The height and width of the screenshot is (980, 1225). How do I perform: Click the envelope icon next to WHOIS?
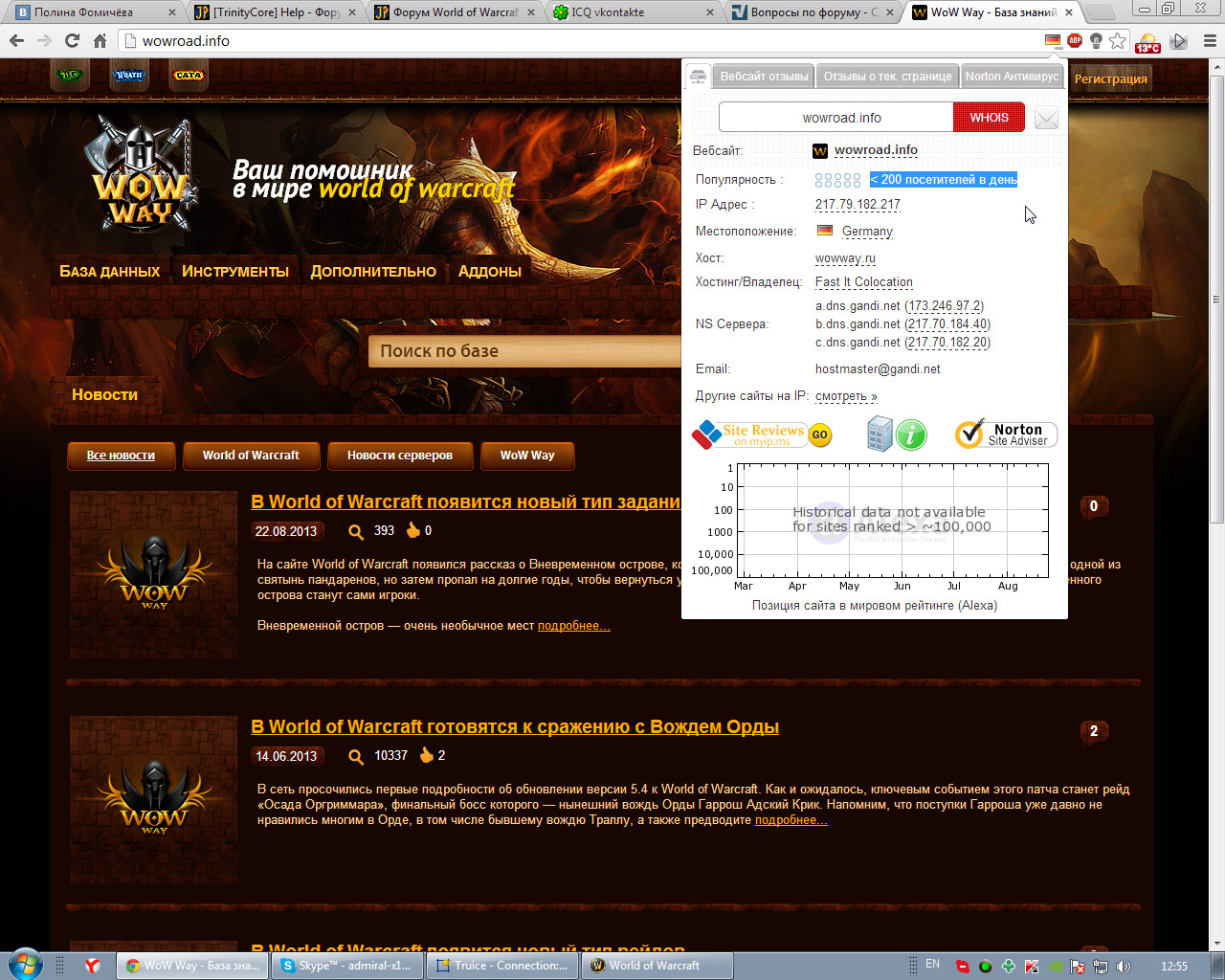coord(1046,118)
